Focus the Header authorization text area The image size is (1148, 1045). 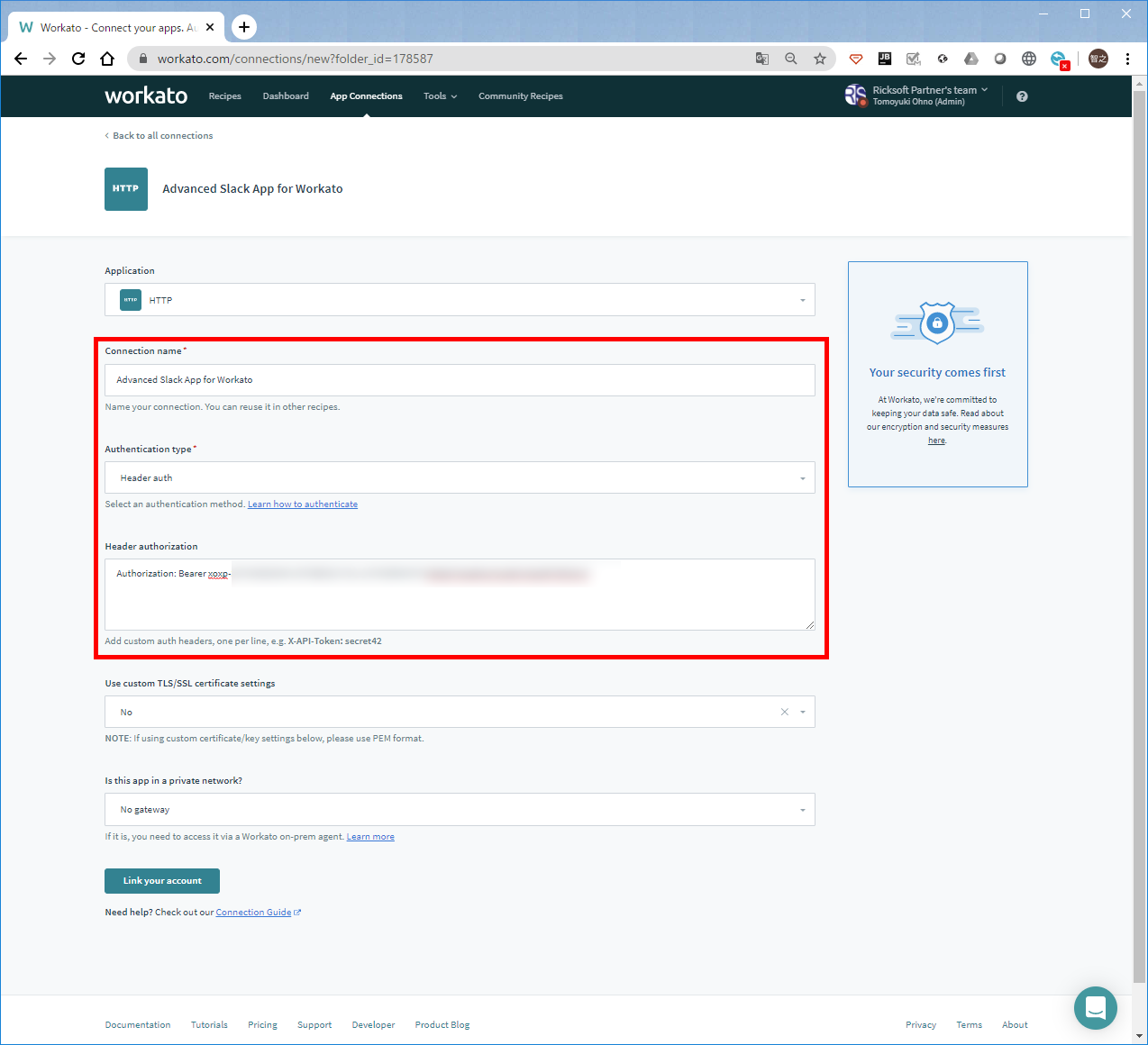tap(460, 595)
